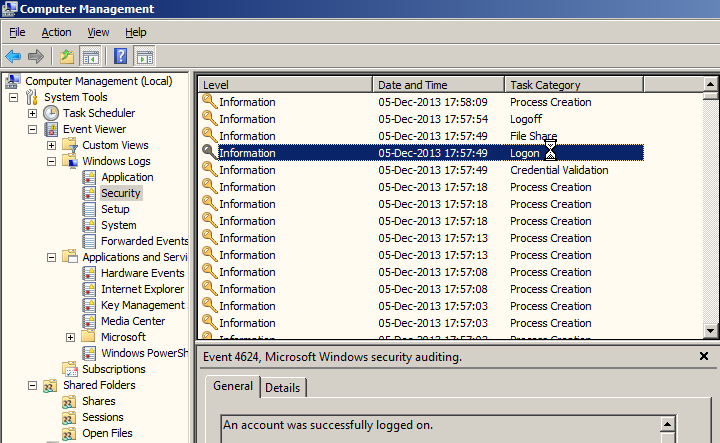Click the Forward arrow toolbar icon
Screen dimensions: 720x443
coord(35,56)
